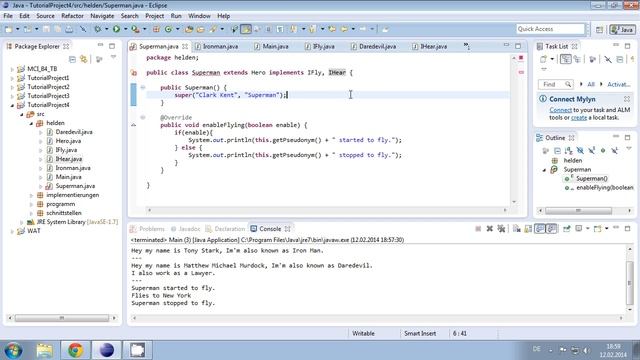Click the New Task icon in Task List
The height and width of the screenshot is (360, 640).
pos(543,59)
